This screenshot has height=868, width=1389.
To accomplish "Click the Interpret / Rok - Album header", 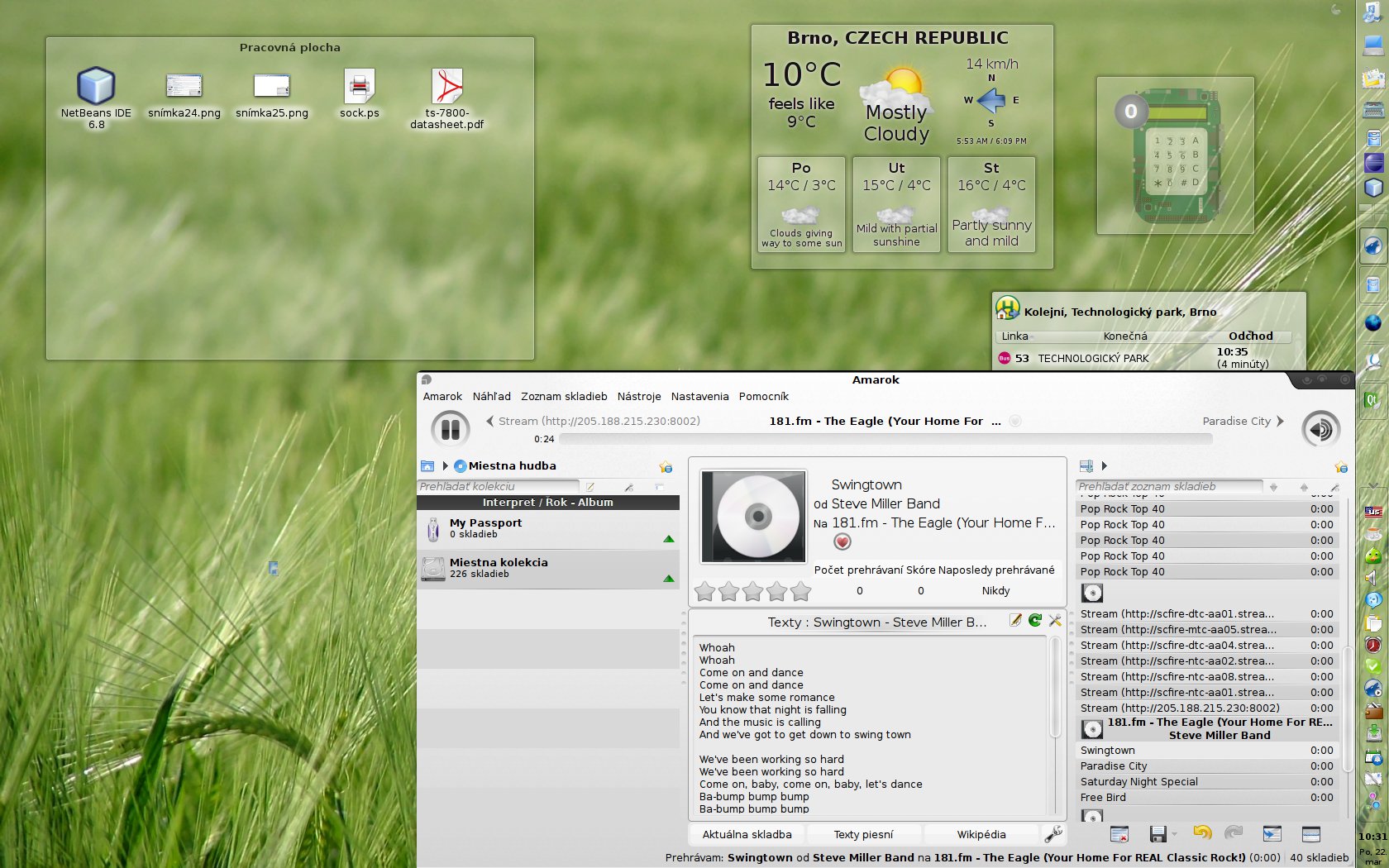I will pos(548,503).
